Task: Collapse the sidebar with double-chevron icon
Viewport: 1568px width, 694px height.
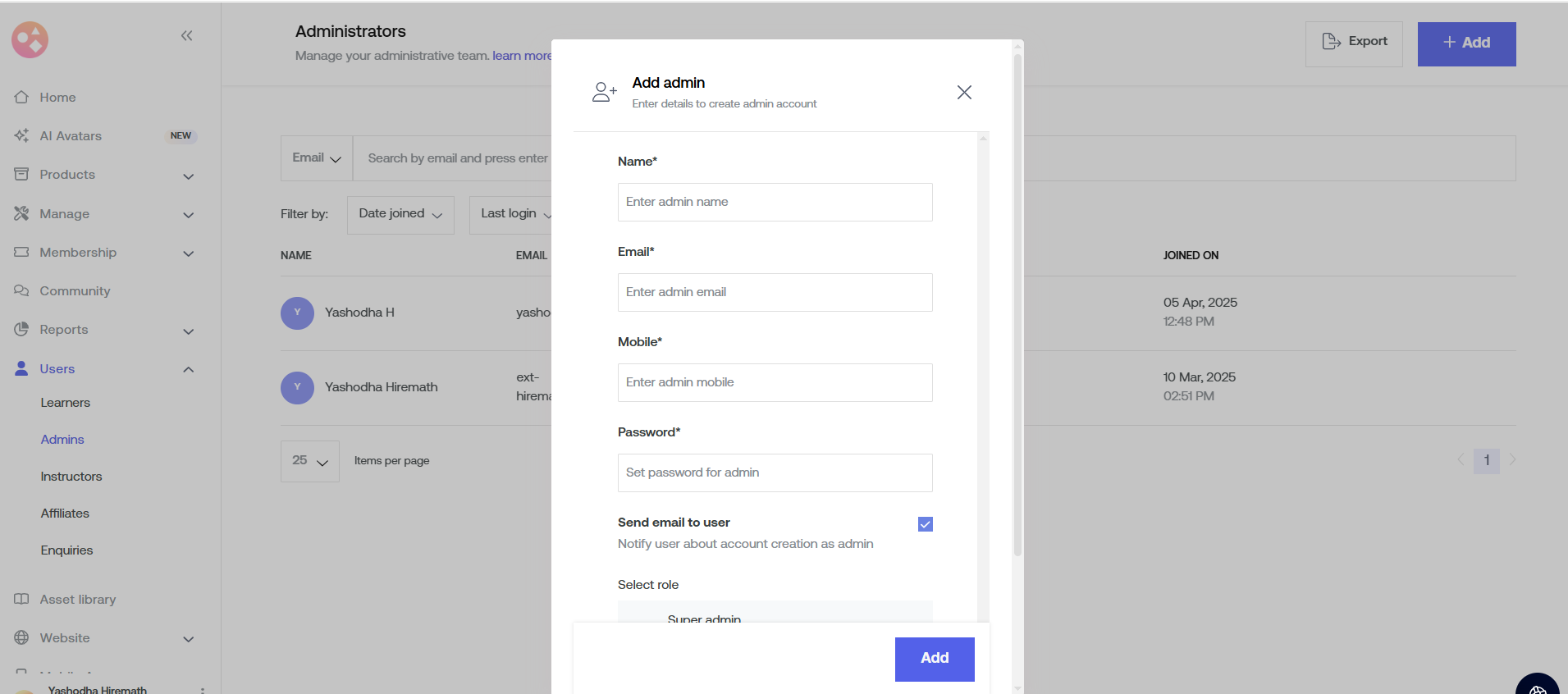Action: pyautogui.click(x=187, y=35)
